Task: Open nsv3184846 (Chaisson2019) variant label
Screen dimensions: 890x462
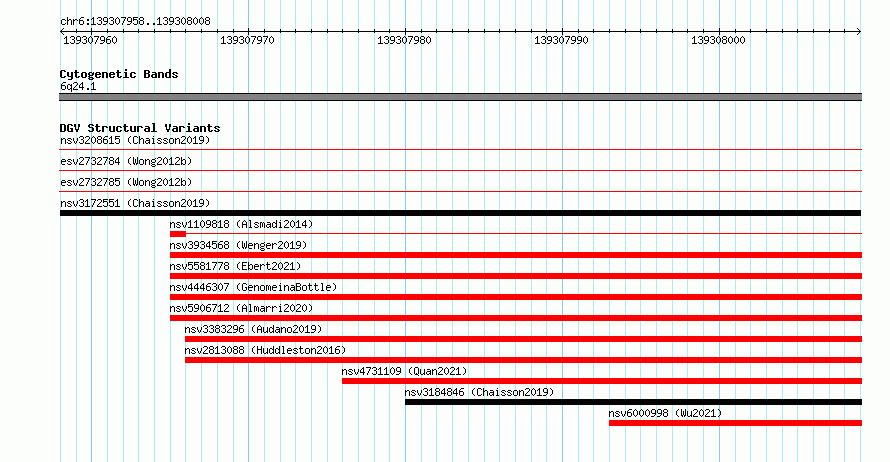Action: click(x=479, y=392)
